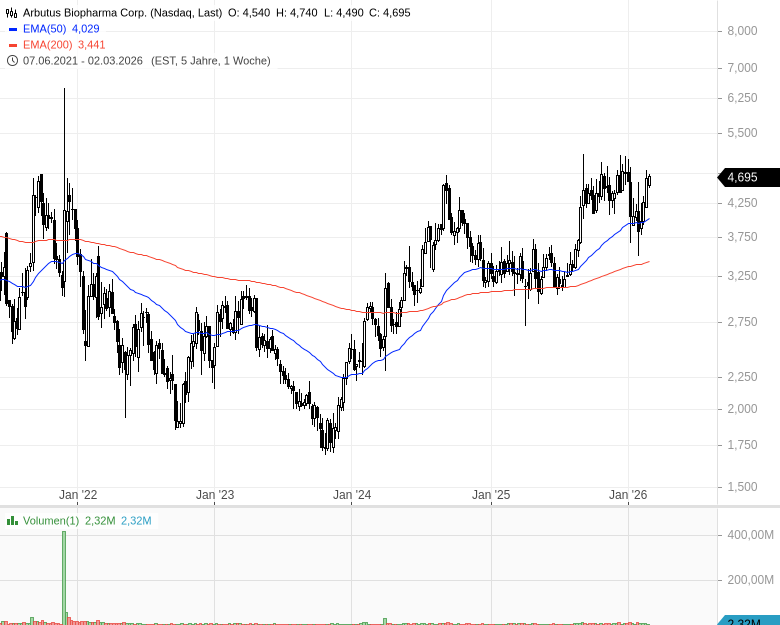Click the (EST, 5 Jahre, 1 Woche) interval text
The image size is (780, 625).
click(210, 60)
